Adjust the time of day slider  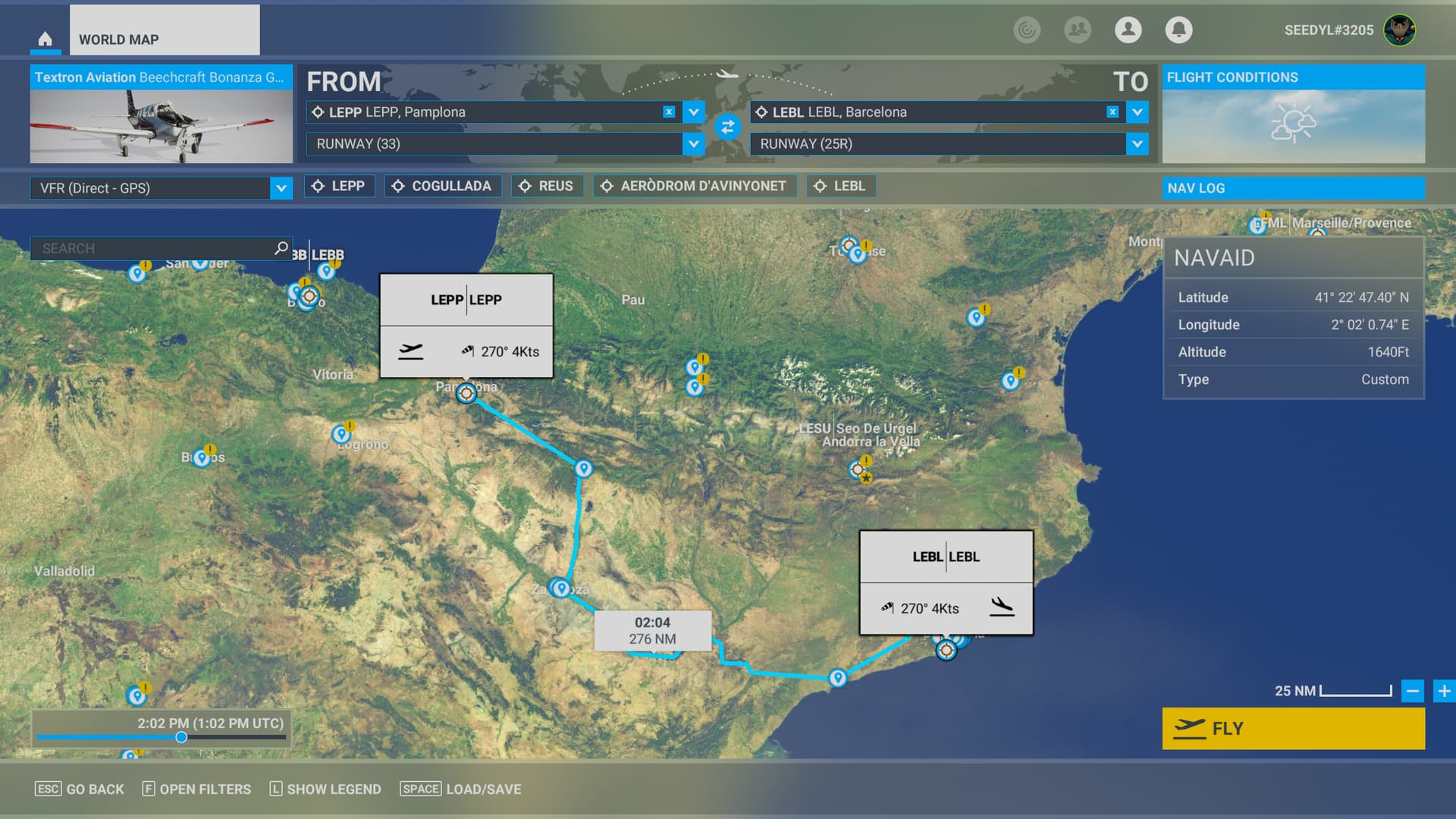click(181, 737)
